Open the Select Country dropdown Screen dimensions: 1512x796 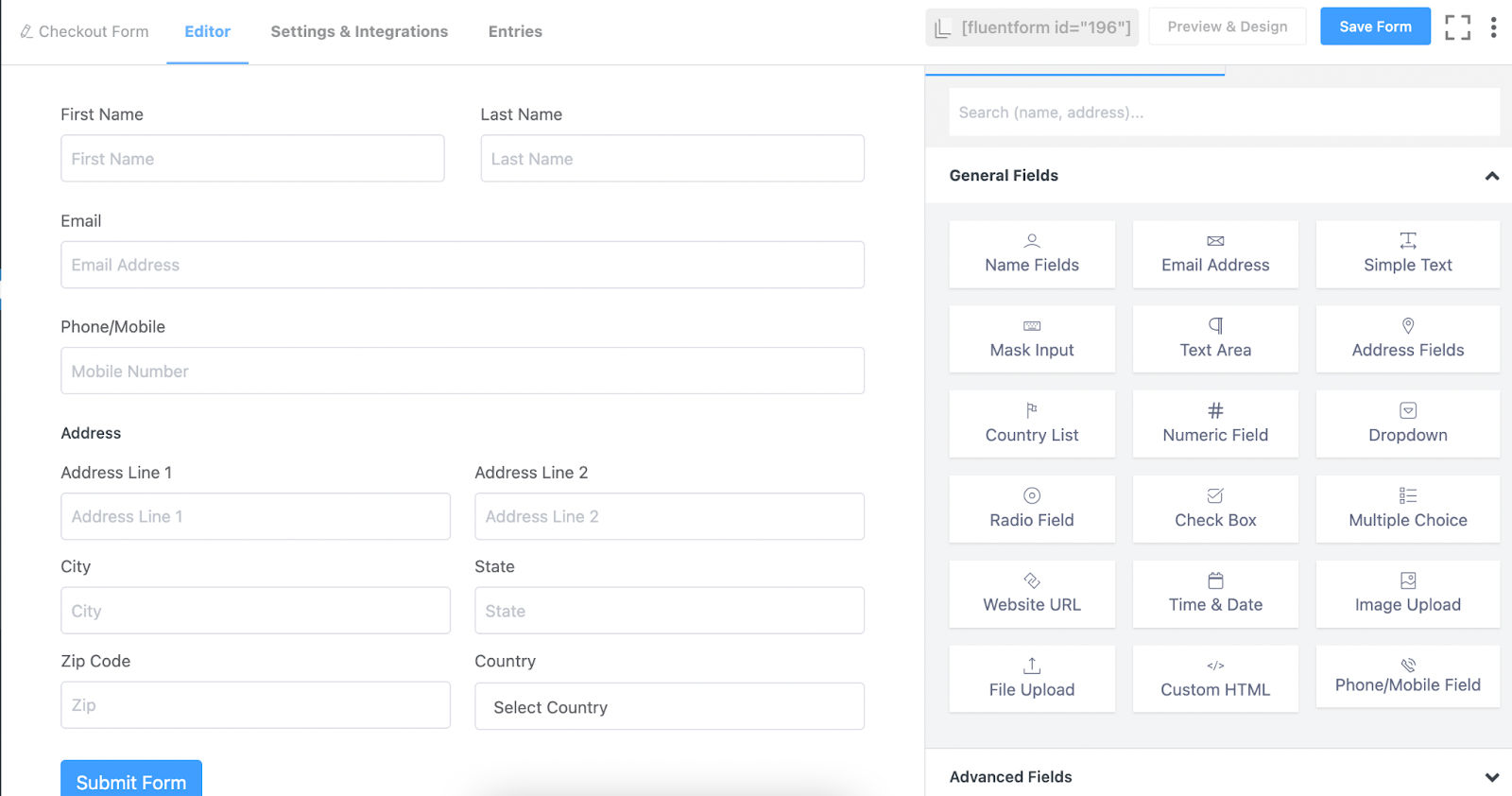point(669,707)
